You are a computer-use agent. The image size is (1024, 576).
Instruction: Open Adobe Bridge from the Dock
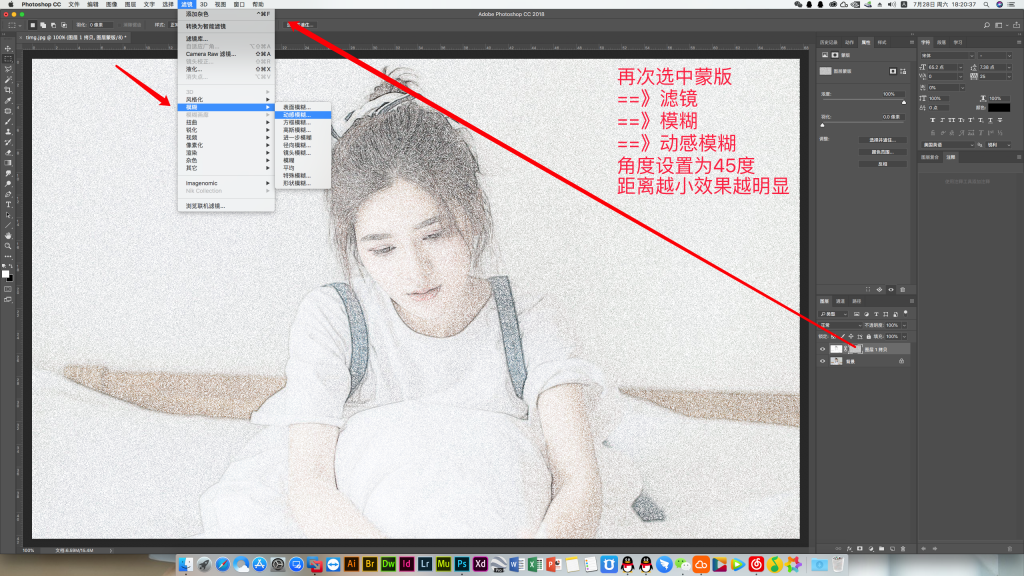click(370, 564)
